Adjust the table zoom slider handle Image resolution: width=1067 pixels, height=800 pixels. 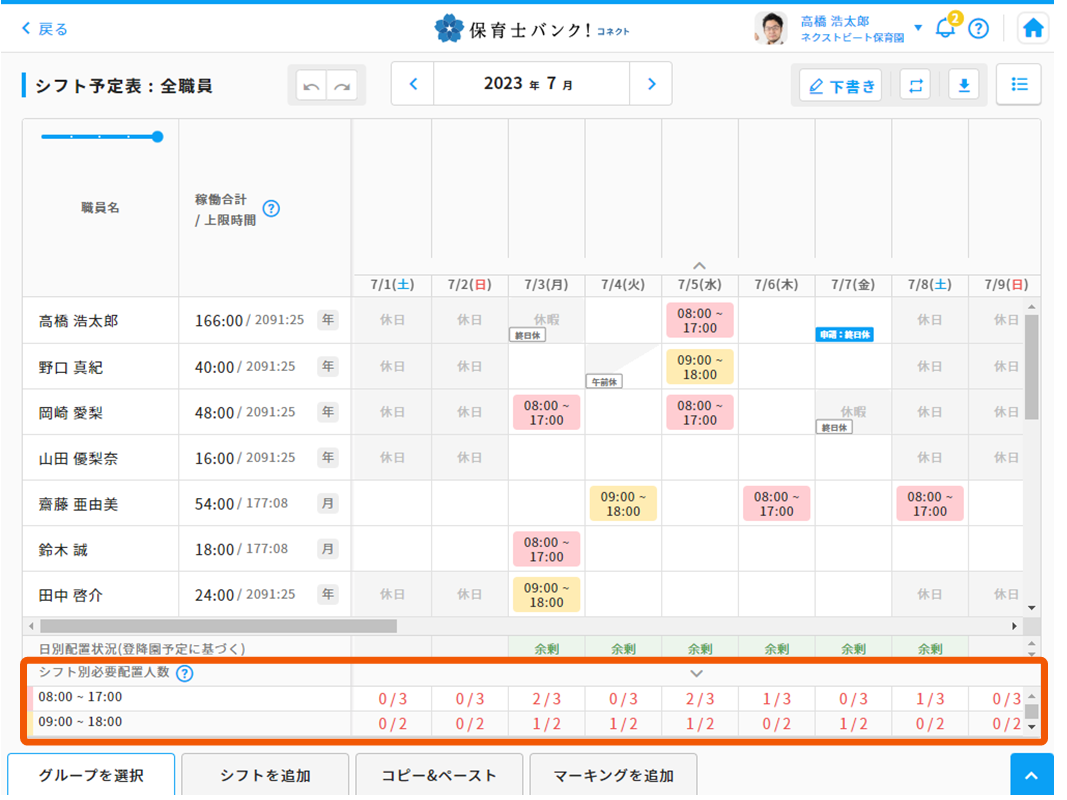click(157, 137)
